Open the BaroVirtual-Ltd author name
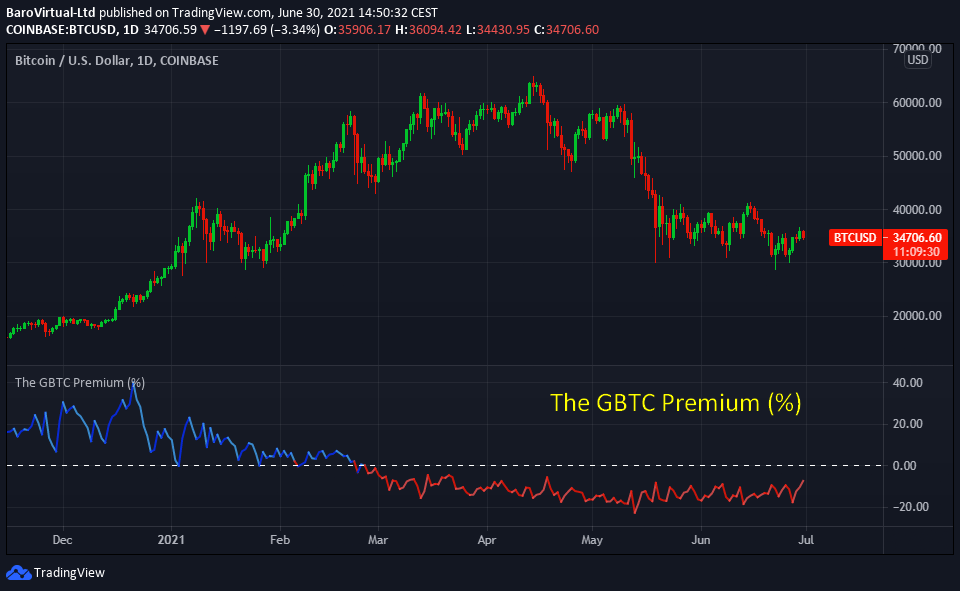Screen dimensions: 960x591 (x=51, y=12)
